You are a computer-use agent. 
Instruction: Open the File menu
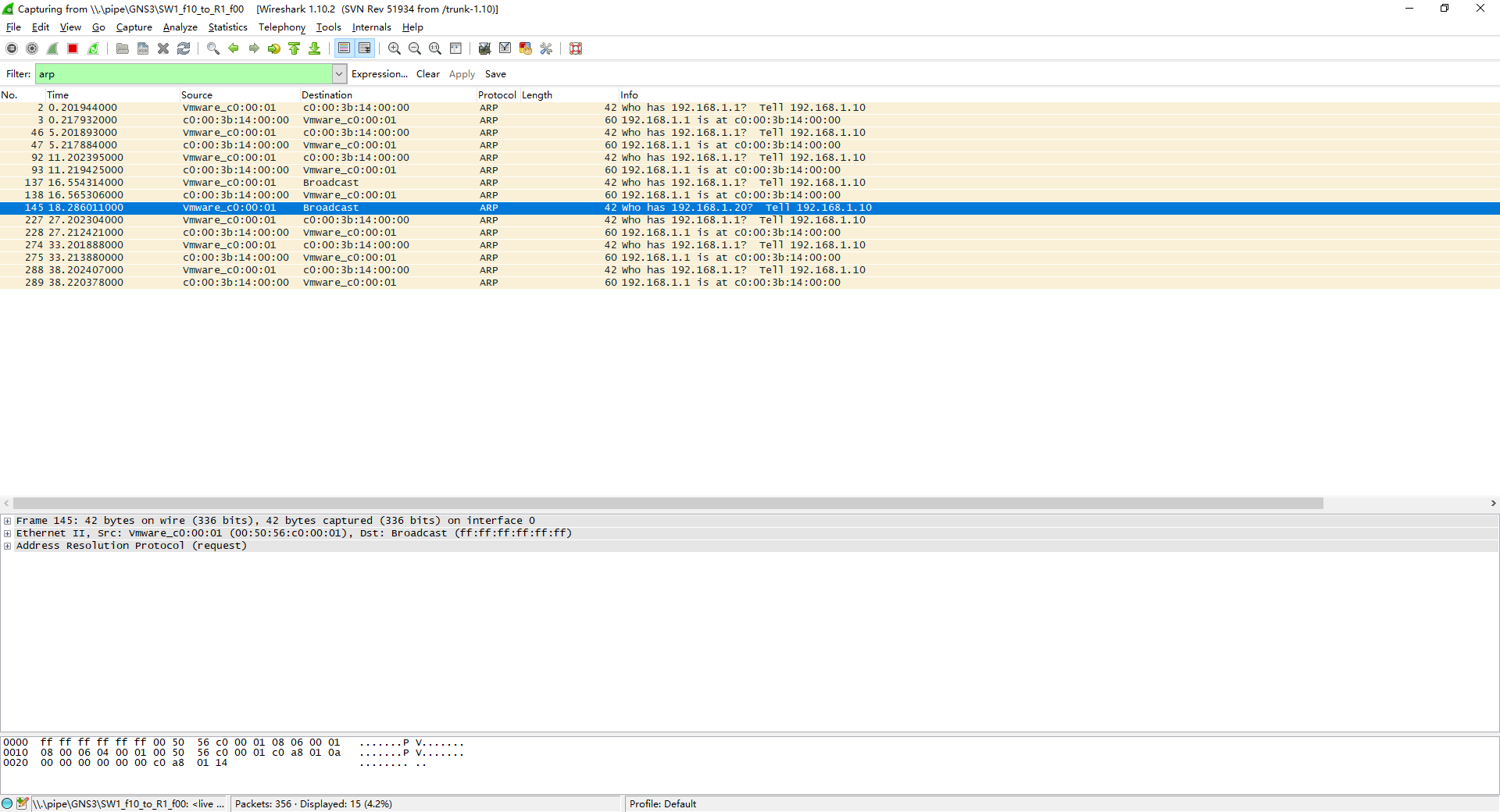[13, 27]
